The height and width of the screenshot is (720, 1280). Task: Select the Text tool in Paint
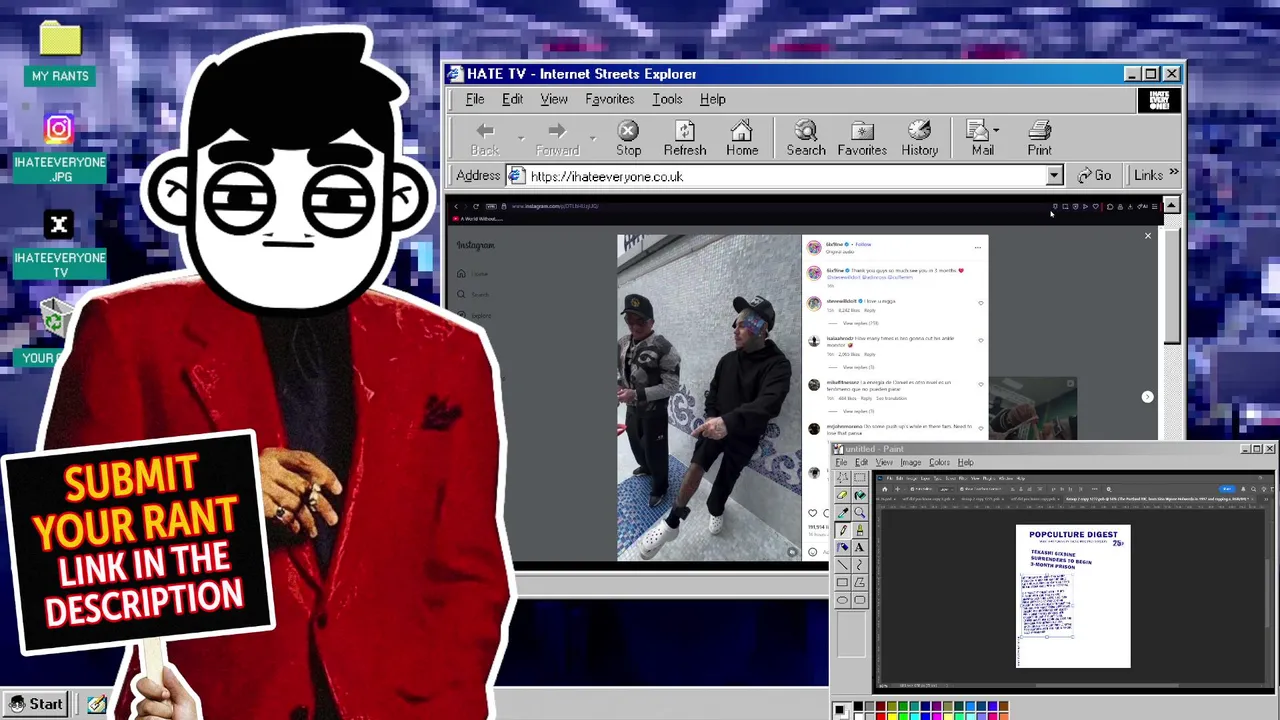click(x=860, y=547)
